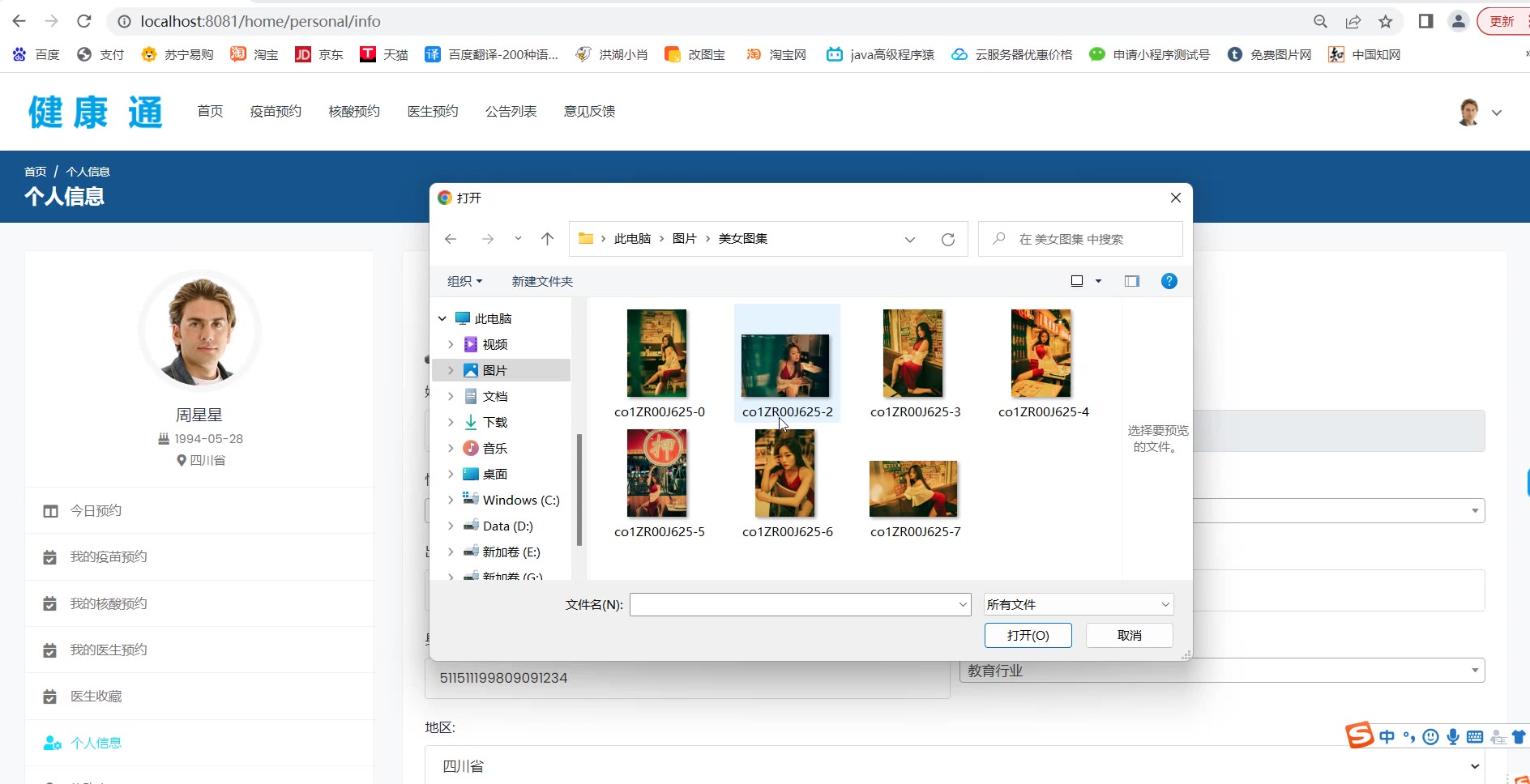Click the browser reload icon
This screenshot has width=1530, height=784.
coord(84,21)
